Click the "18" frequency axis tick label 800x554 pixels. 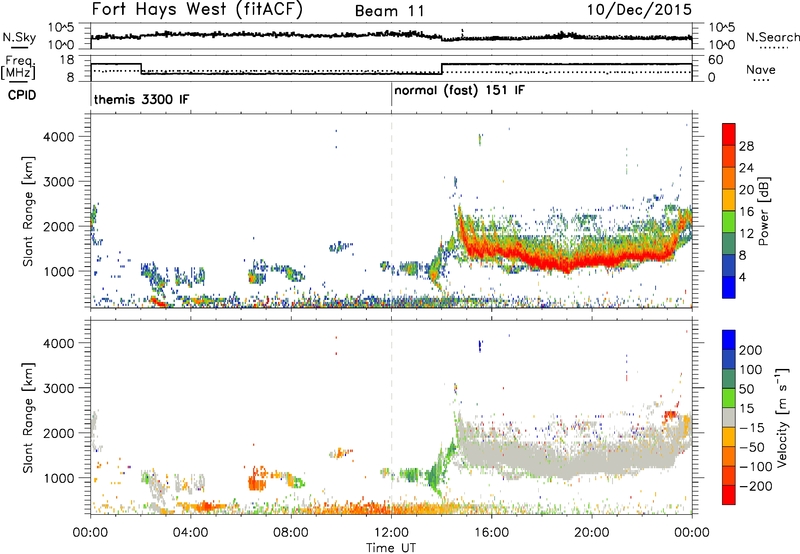coord(66,60)
